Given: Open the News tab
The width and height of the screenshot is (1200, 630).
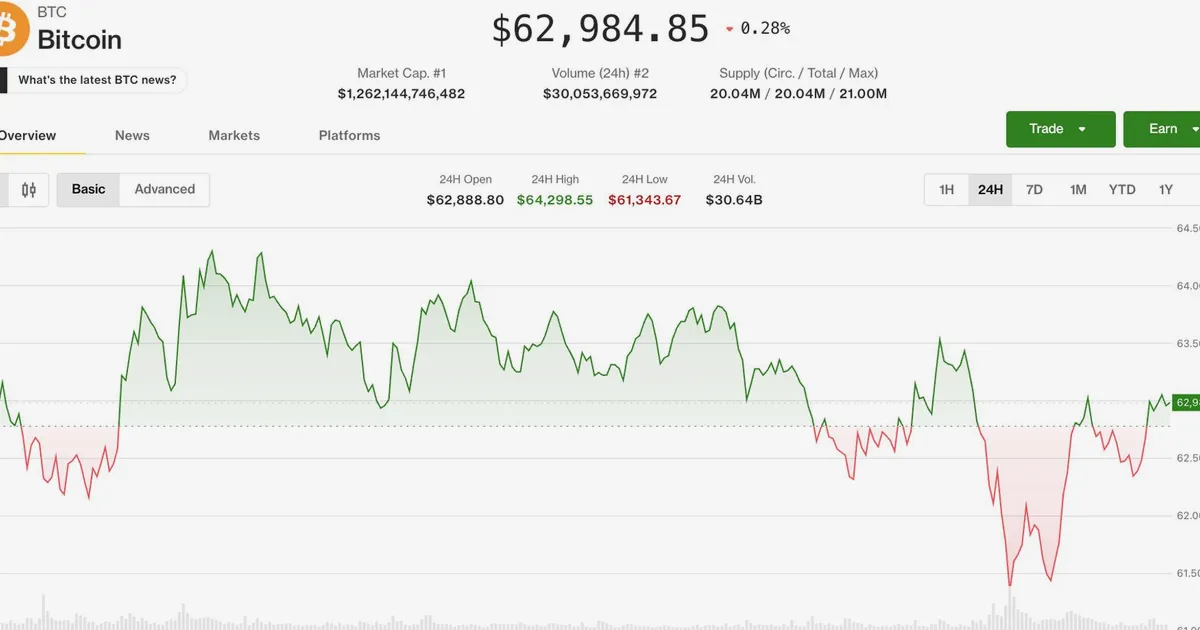Looking at the screenshot, I should 132,135.
